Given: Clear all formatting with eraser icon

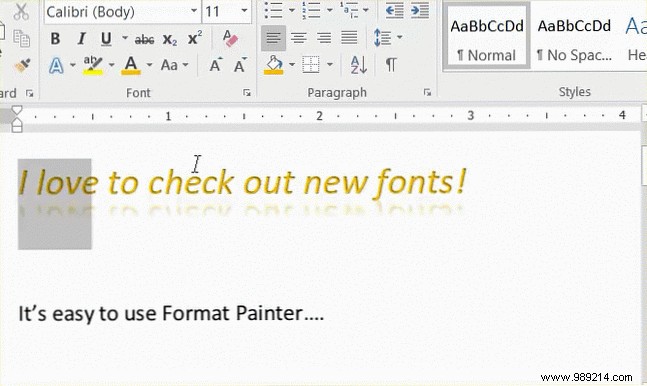Looking at the screenshot, I should tap(230, 38).
